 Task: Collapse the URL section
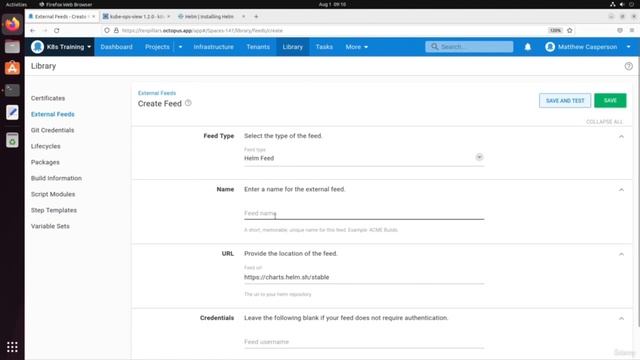[x=621, y=254]
